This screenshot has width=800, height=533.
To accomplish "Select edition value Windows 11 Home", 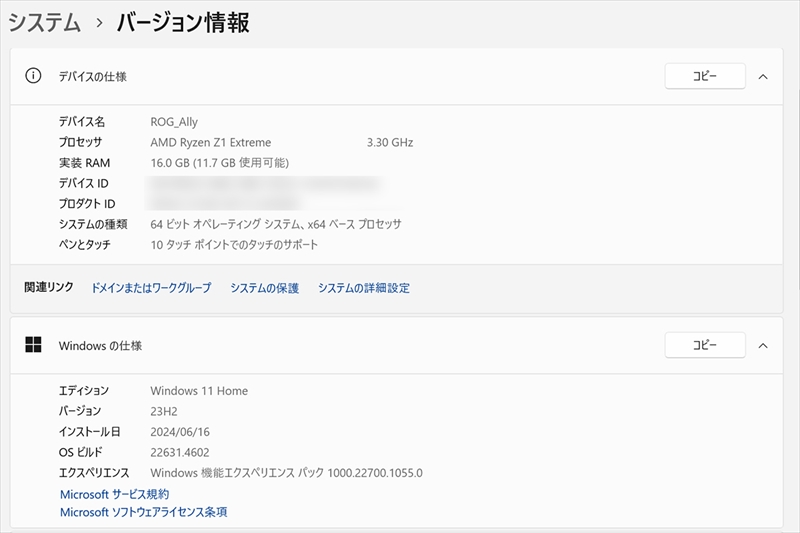I will 199,391.
